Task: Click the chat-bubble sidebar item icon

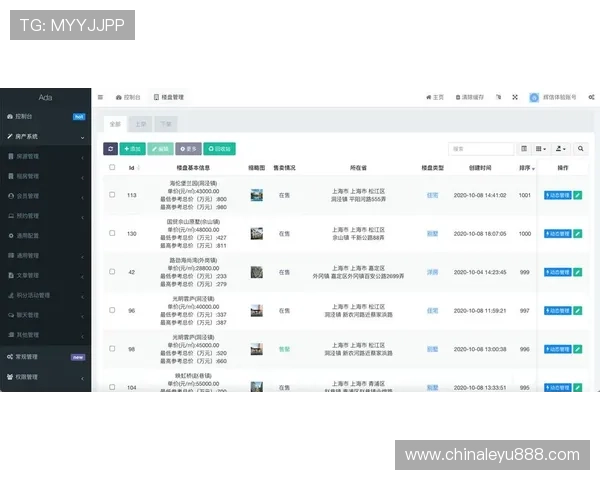Action: 11,315
